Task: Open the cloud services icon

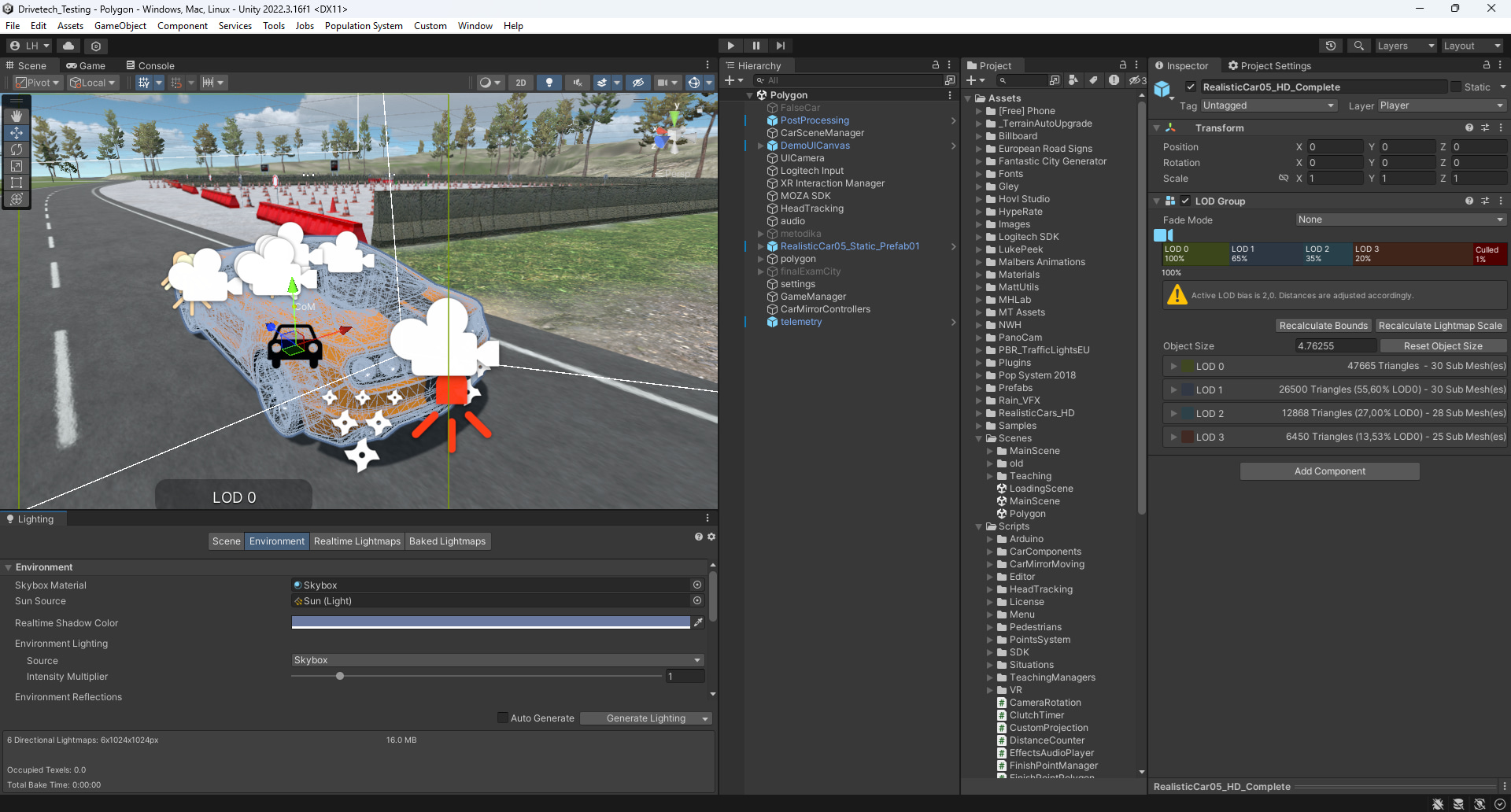Action: (68, 46)
